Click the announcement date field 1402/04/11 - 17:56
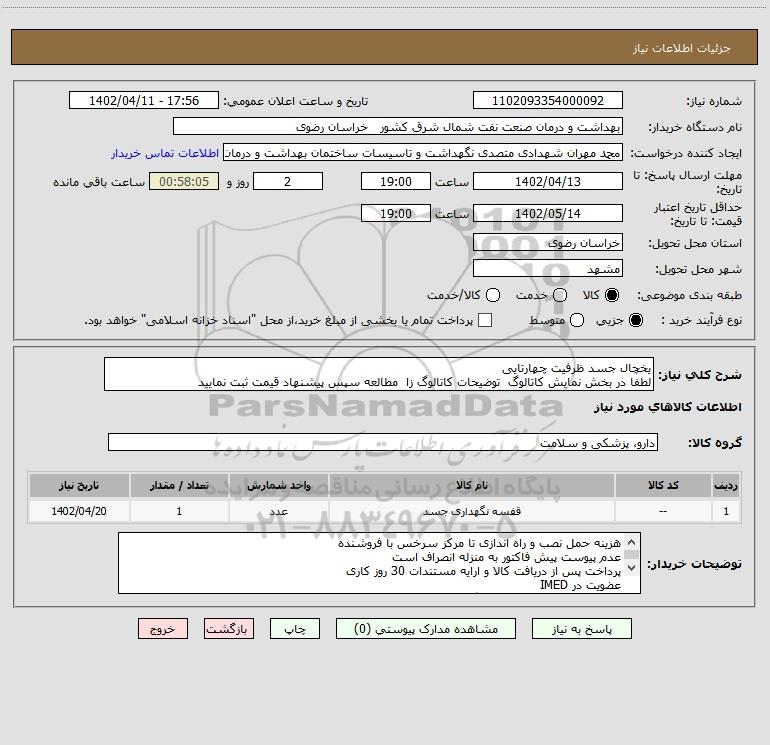Image resolution: width=770 pixels, height=745 pixels. (x=144, y=100)
